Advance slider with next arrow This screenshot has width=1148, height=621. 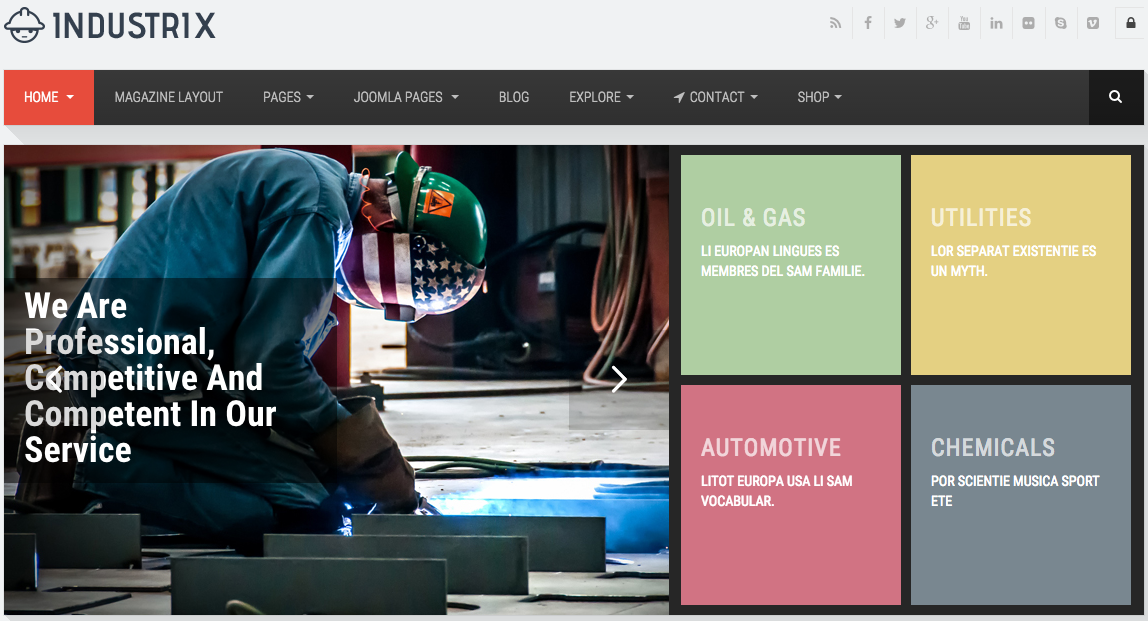pos(619,379)
